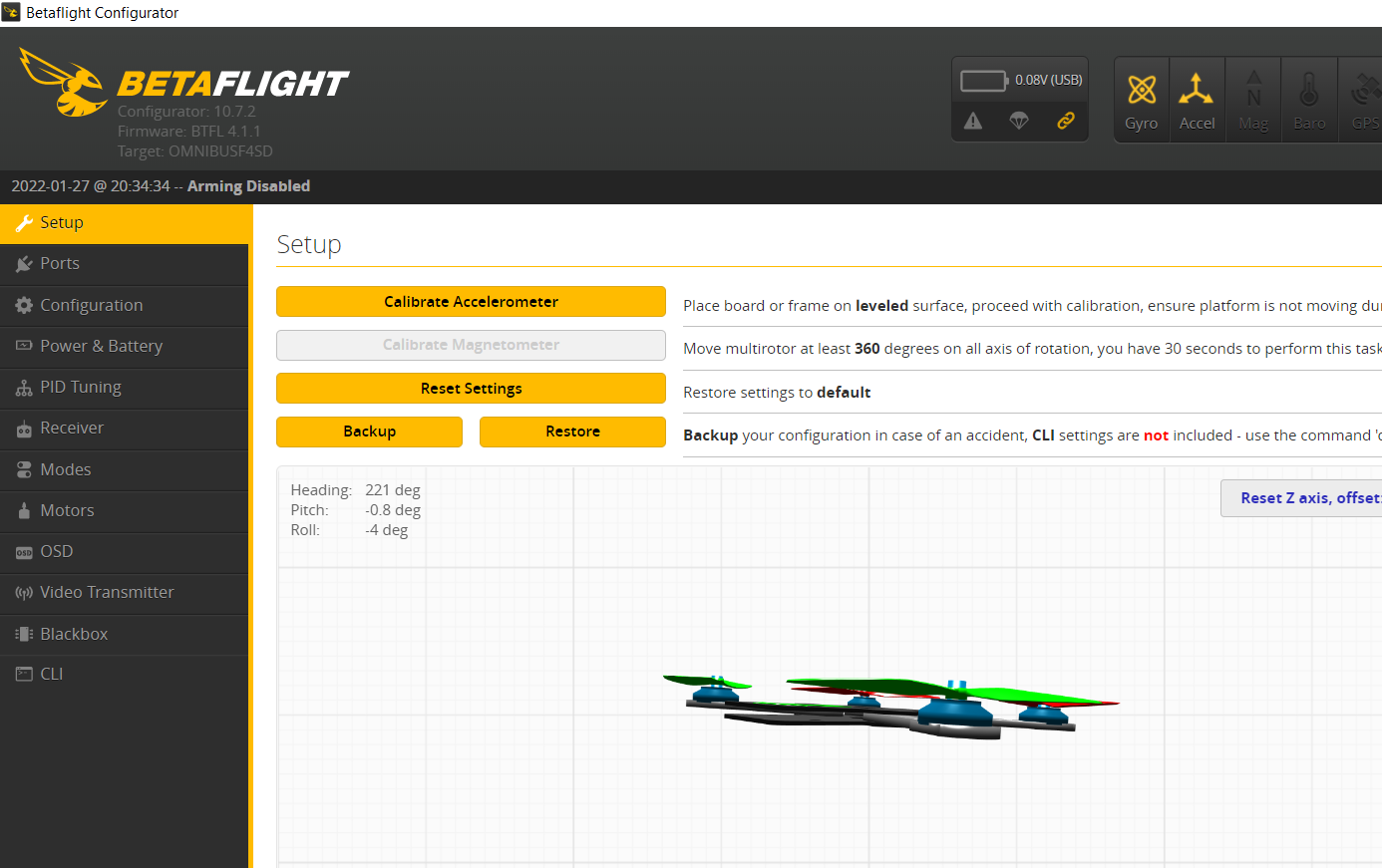This screenshot has width=1382, height=868.
Task: Click the Betaflight bee logo
Action: 63,83
